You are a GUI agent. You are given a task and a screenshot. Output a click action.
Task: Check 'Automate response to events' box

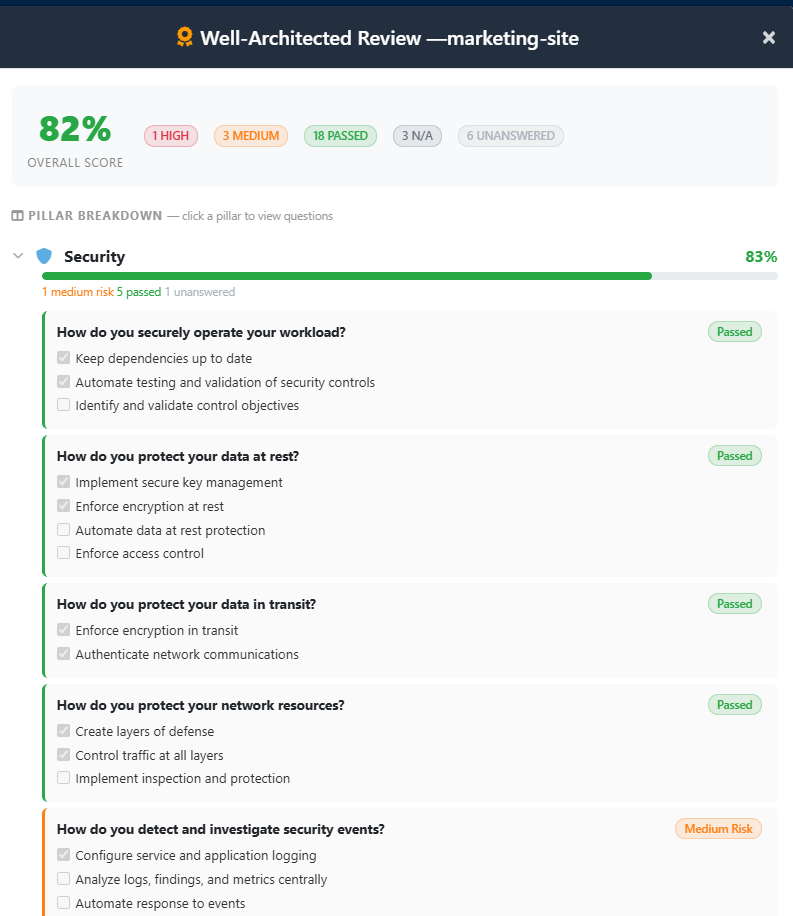click(x=64, y=903)
